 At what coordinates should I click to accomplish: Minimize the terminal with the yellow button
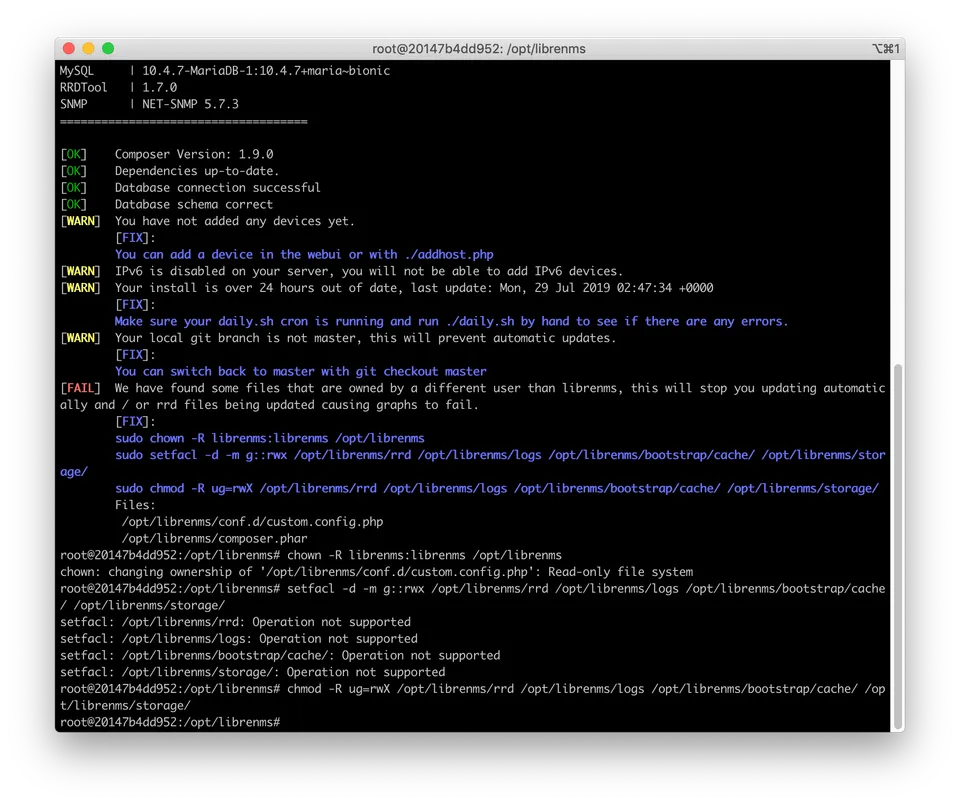click(x=88, y=48)
